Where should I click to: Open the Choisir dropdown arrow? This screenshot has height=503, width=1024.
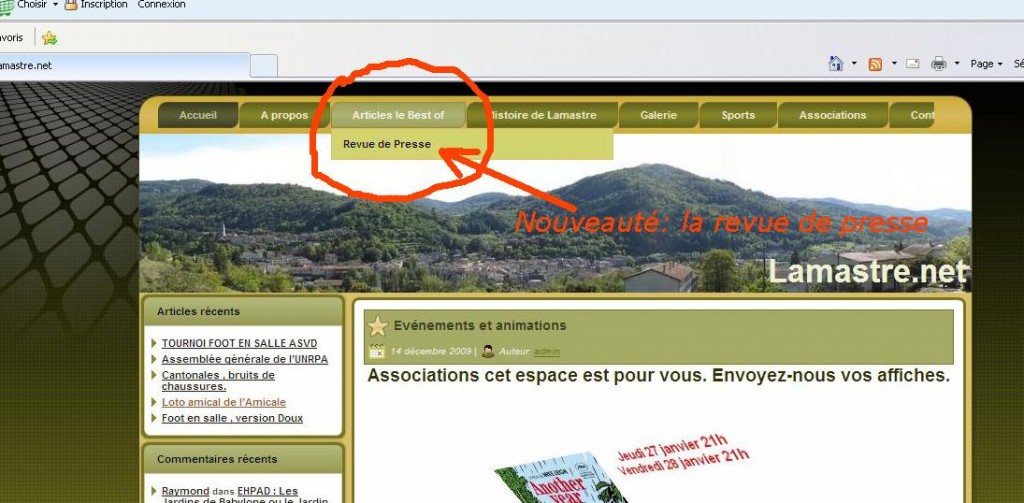tap(55, 5)
